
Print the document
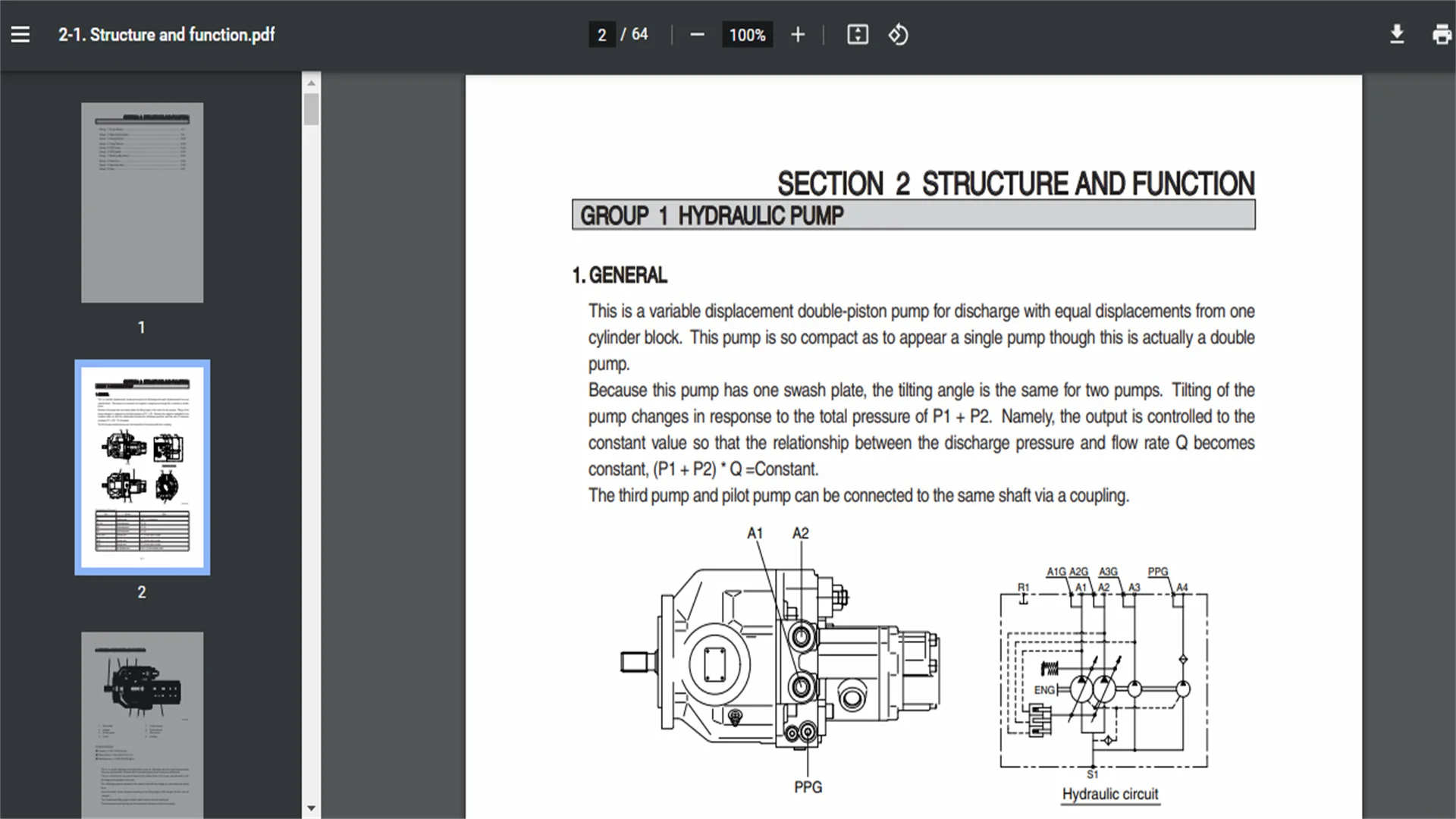pos(1442,35)
